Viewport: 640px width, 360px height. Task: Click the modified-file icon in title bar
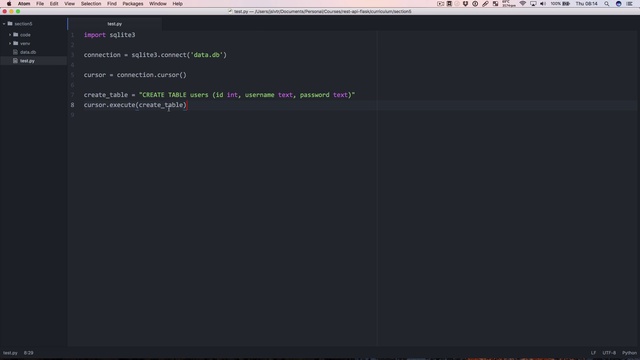tap(230, 11)
